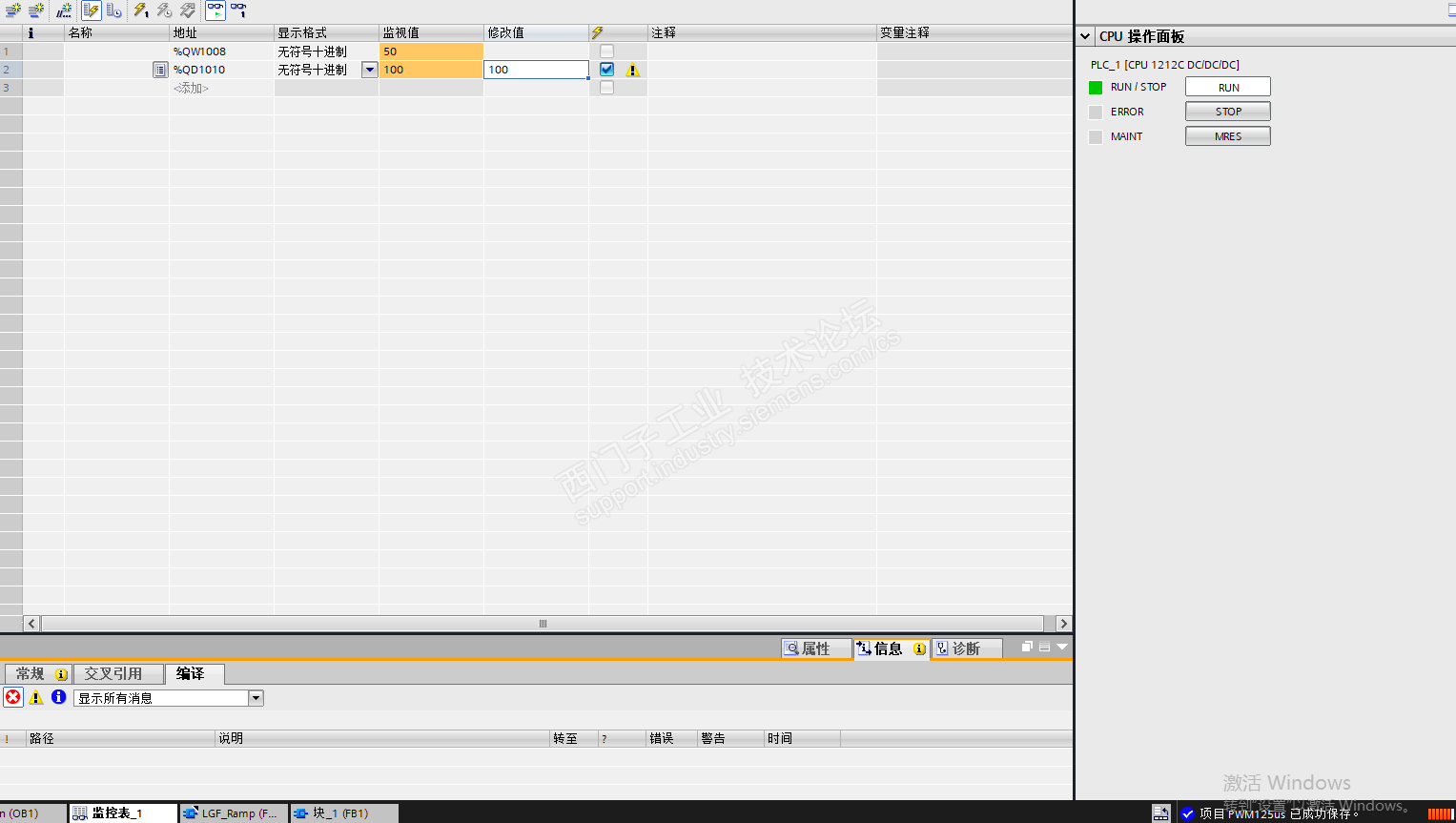Click the maximize inspector window icon
The height and width of the screenshot is (823, 1456).
[x=1044, y=647]
